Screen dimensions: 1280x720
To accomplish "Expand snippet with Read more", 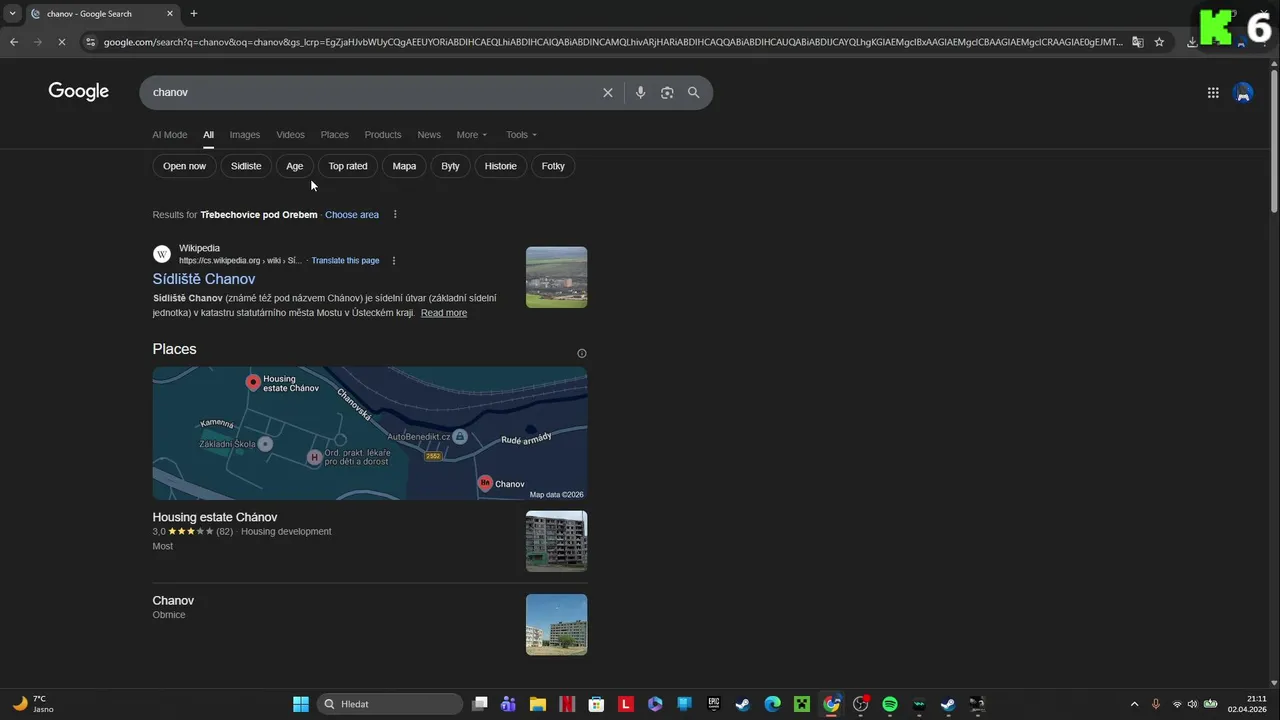I will click(x=444, y=313).
